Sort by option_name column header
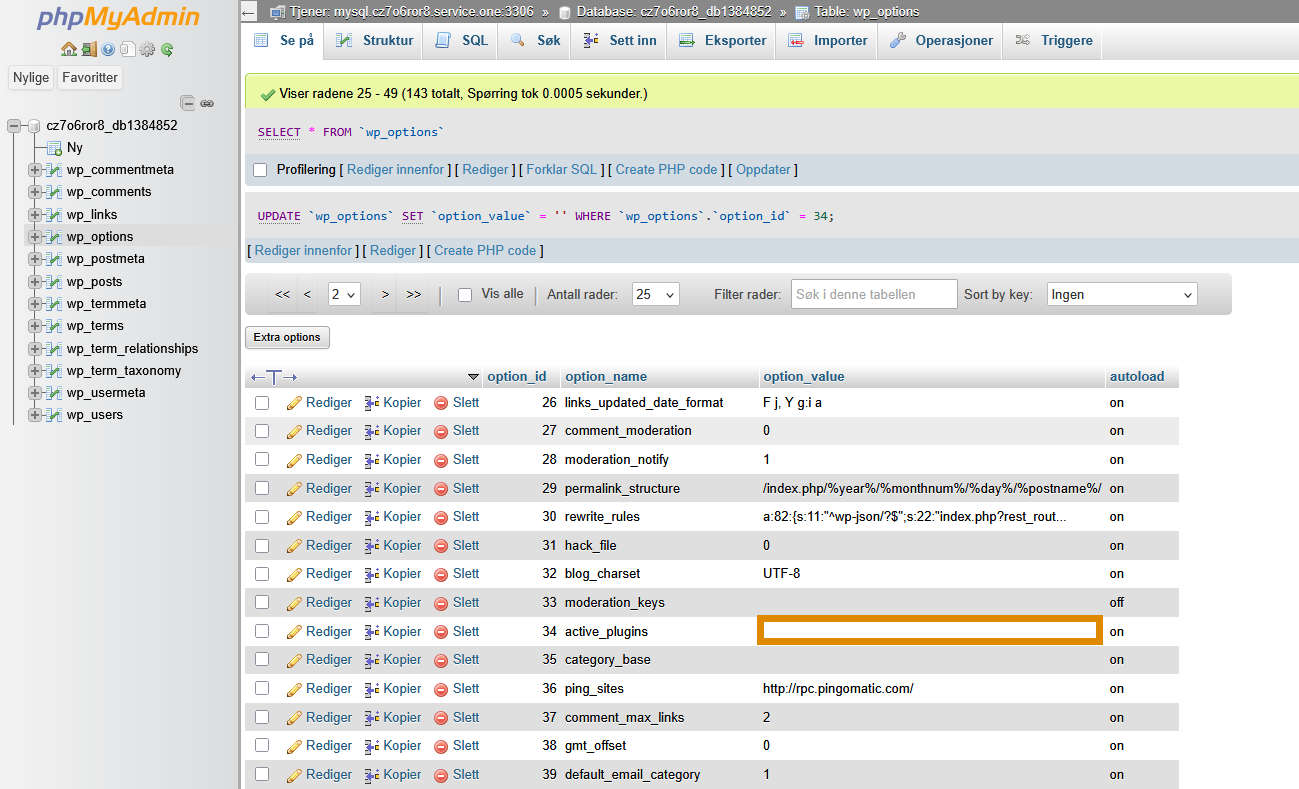The width and height of the screenshot is (1299, 789). 606,377
